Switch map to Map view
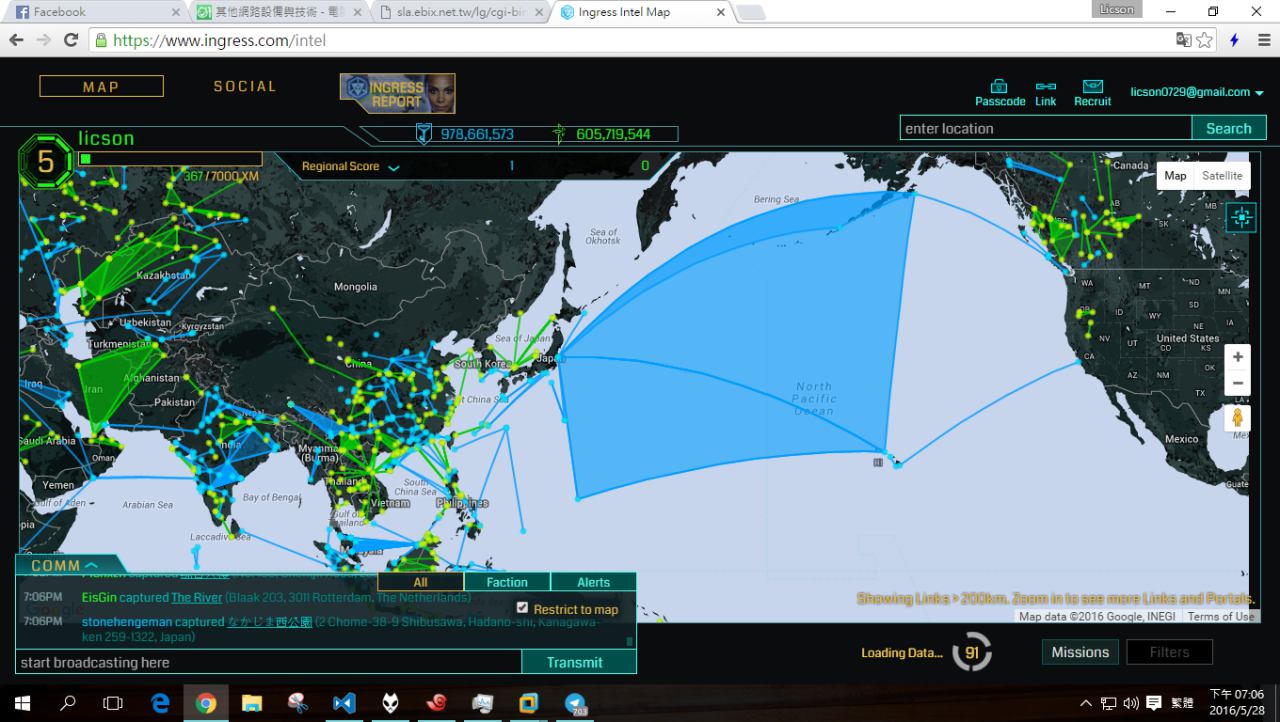The height and width of the screenshot is (722, 1280). pos(1175,176)
